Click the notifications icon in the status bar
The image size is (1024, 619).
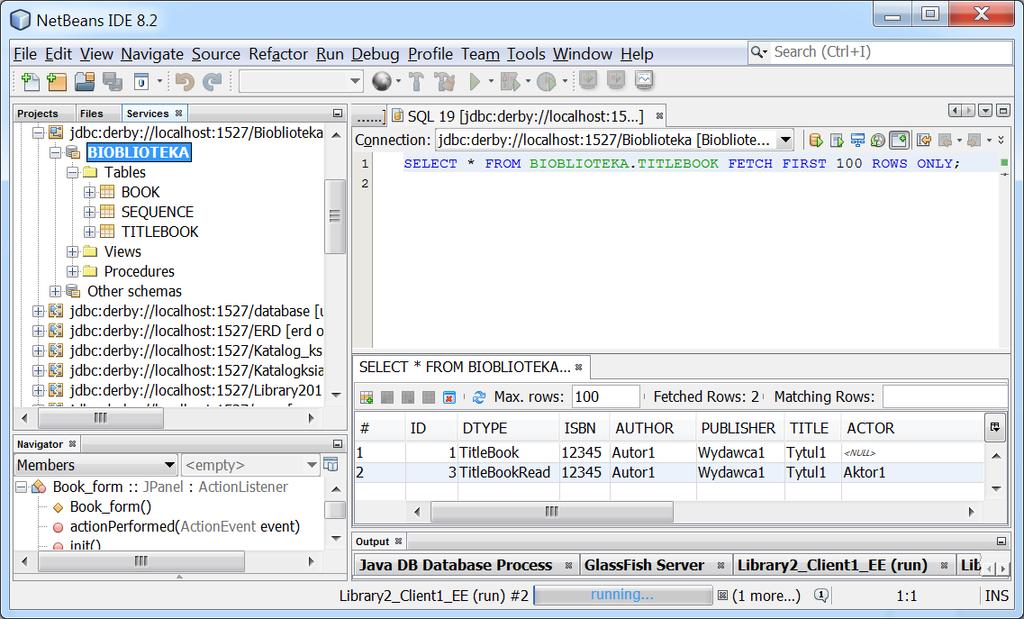[x=822, y=595]
